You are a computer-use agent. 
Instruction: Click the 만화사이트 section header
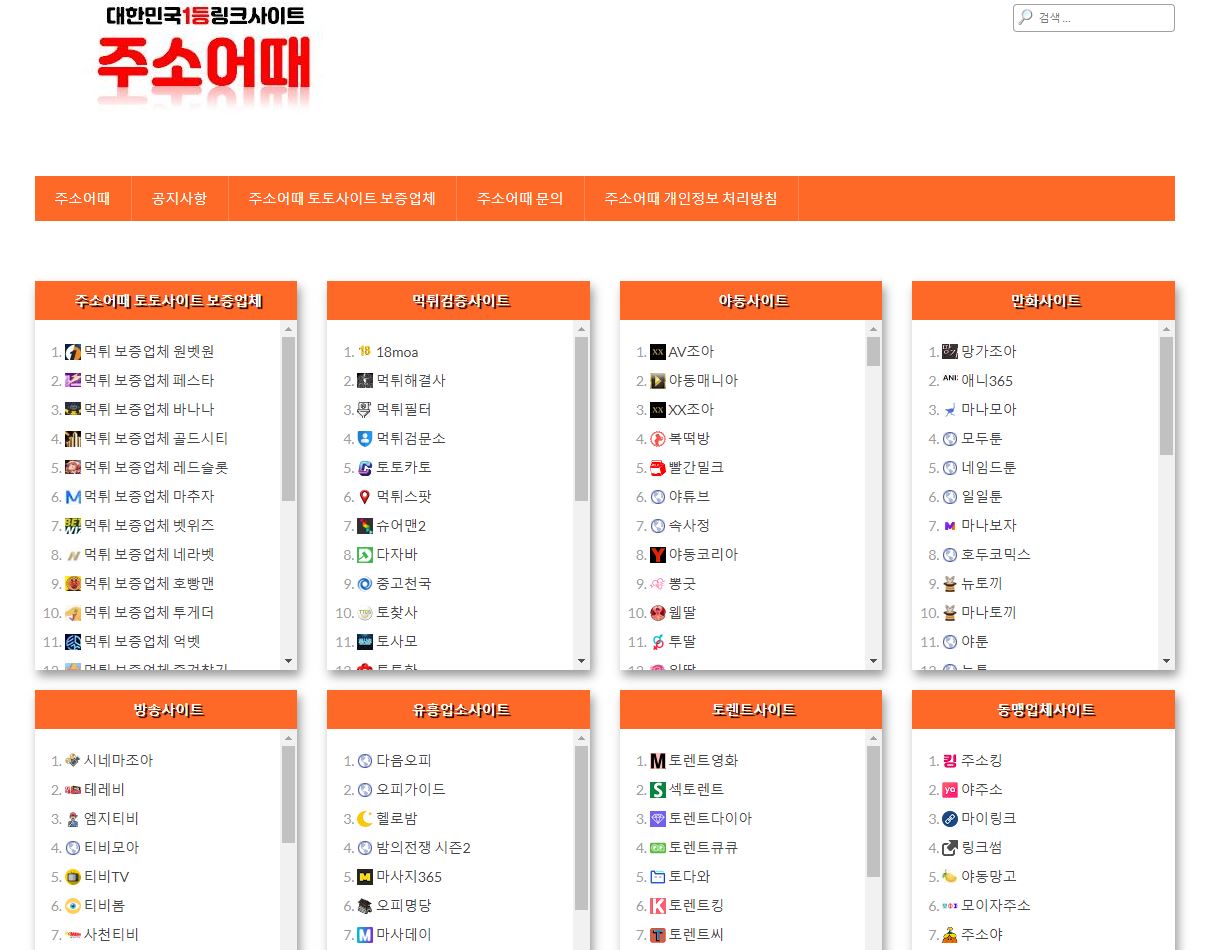pos(1043,301)
